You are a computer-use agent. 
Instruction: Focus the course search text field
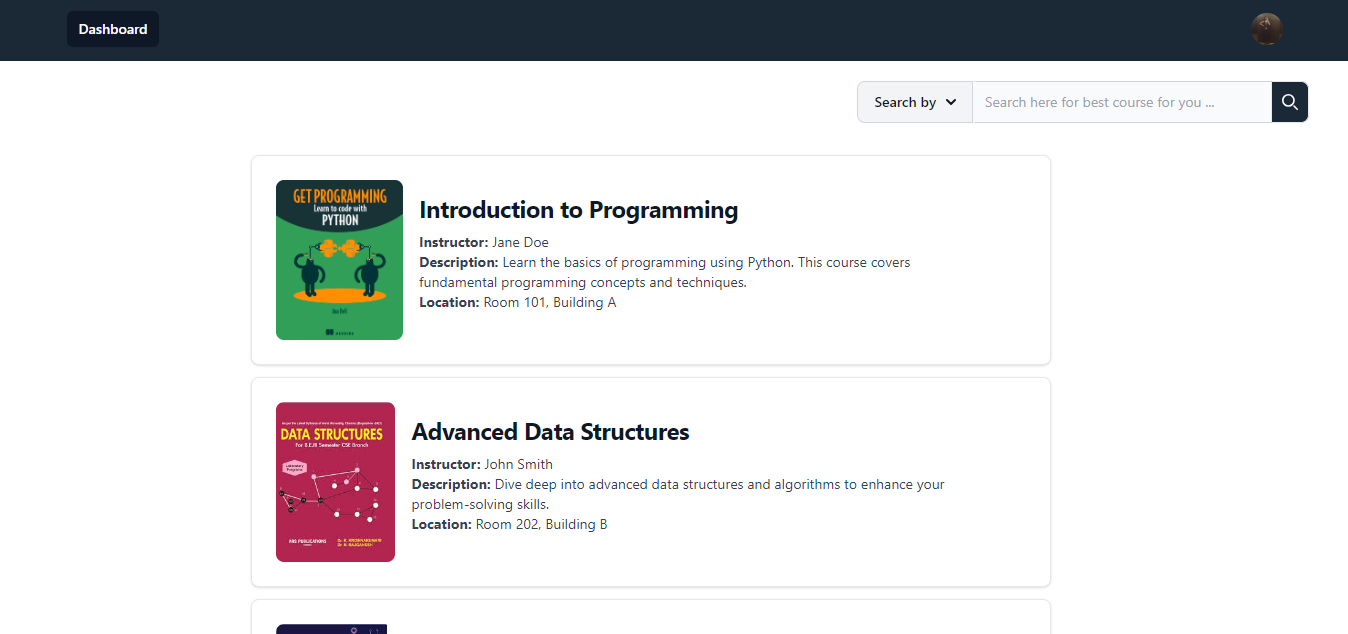(1121, 102)
